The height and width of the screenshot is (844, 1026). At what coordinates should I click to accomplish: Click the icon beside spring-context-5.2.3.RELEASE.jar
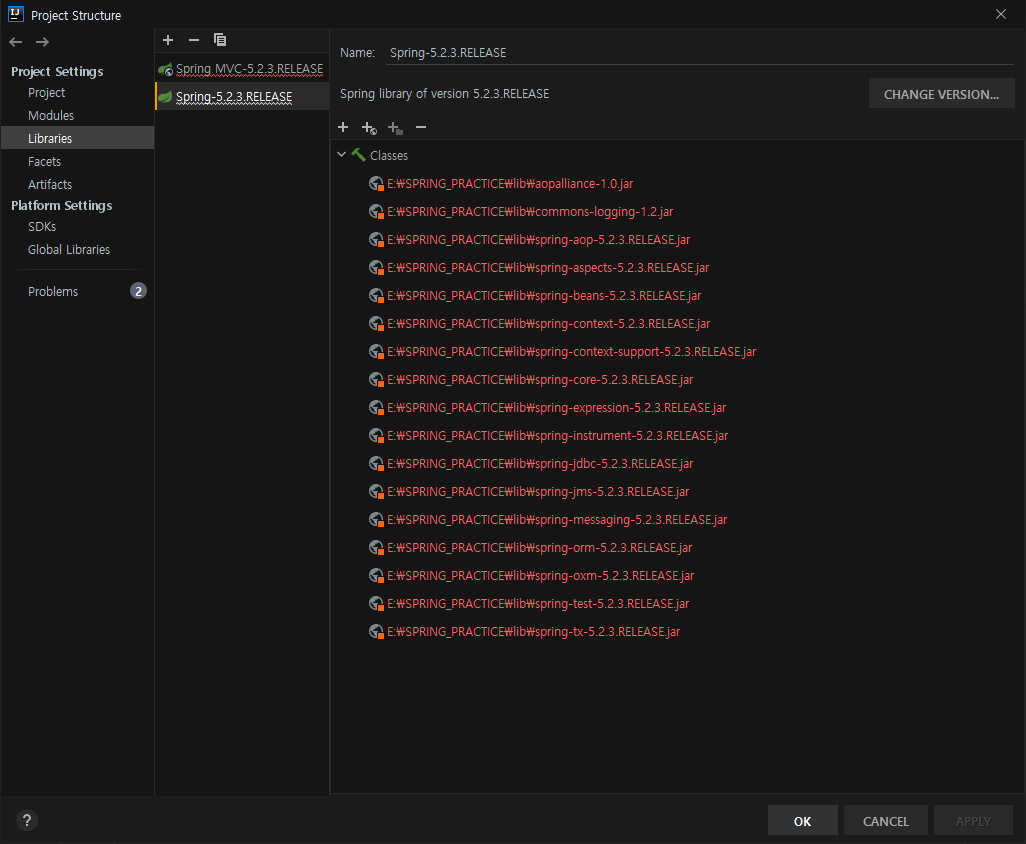click(x=376, y=324)
